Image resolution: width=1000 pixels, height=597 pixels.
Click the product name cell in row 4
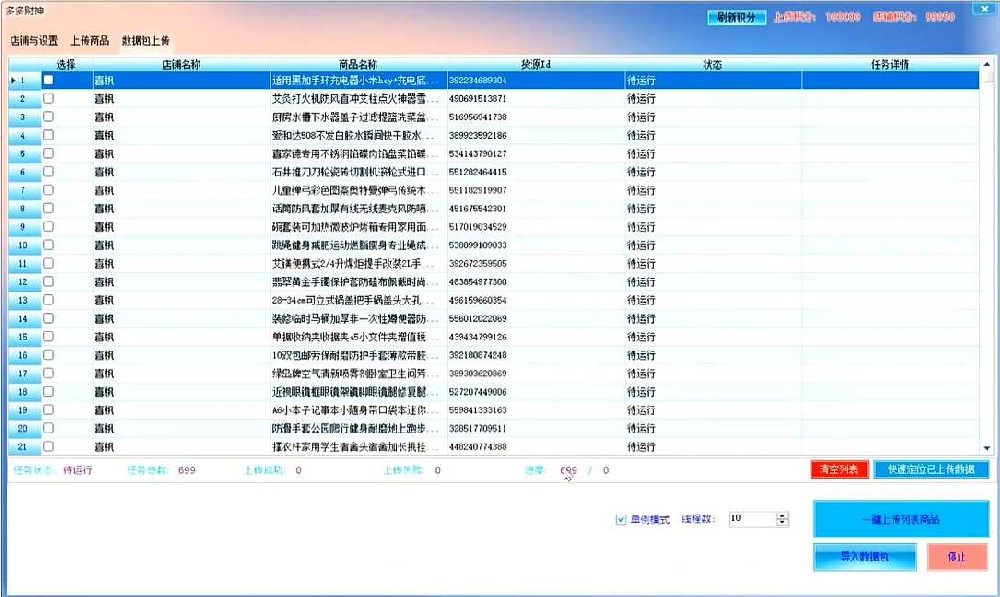tap(358, 135)
